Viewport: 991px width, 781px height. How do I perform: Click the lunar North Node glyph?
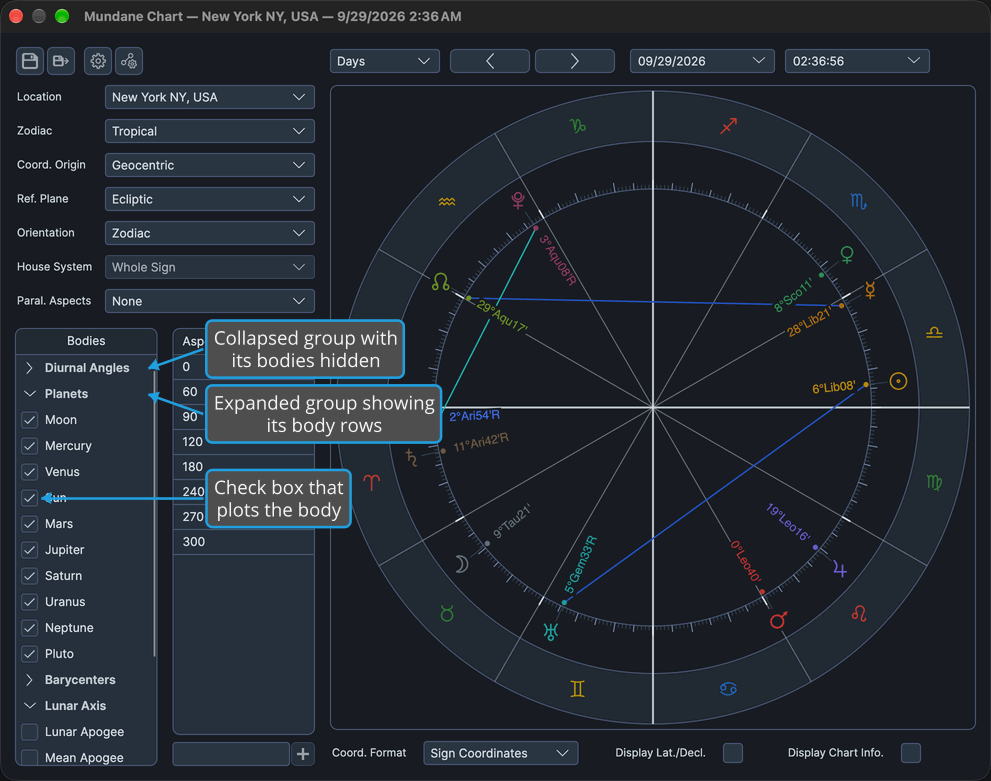point(441,281)
